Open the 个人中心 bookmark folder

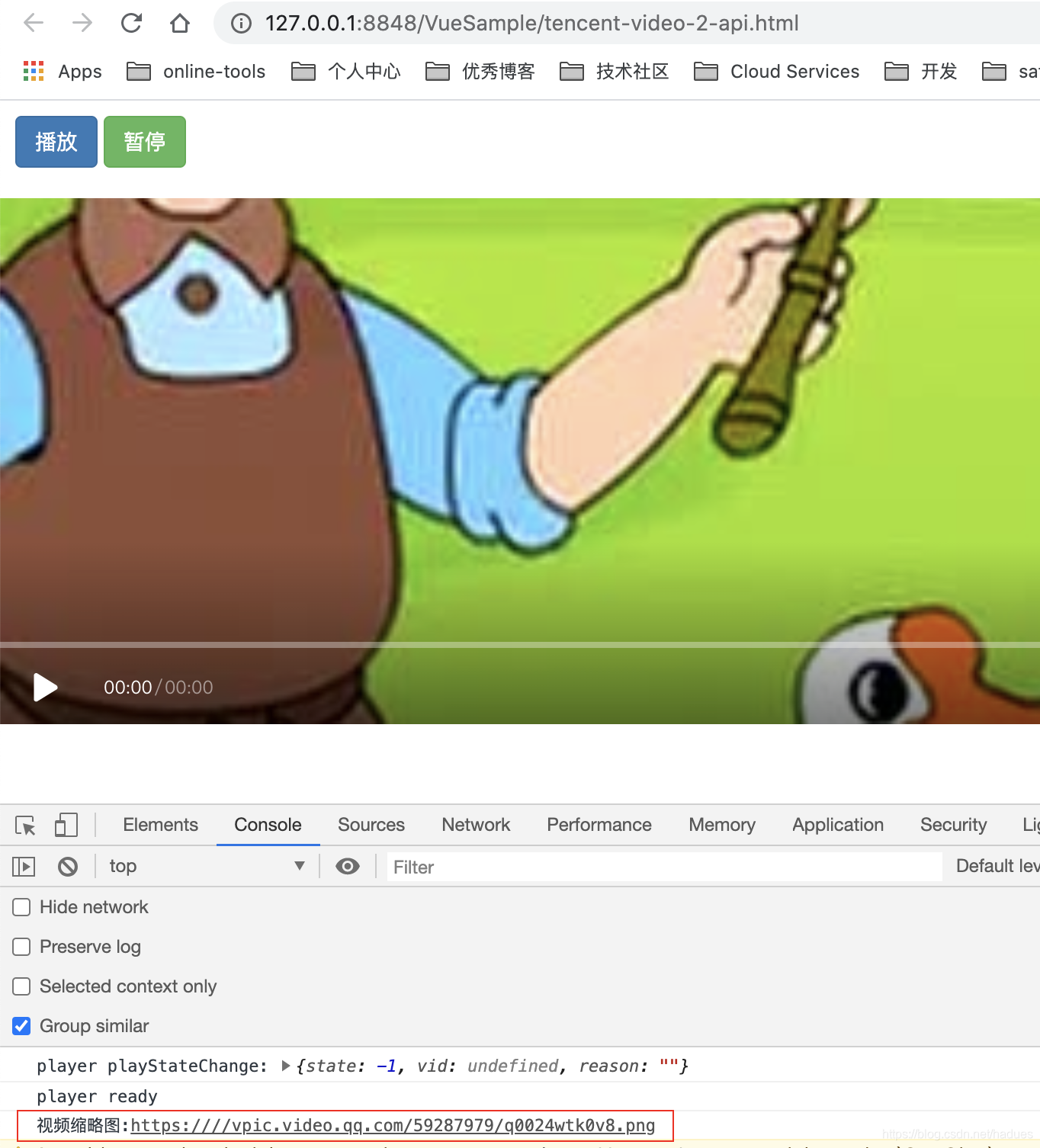[346, 72]
